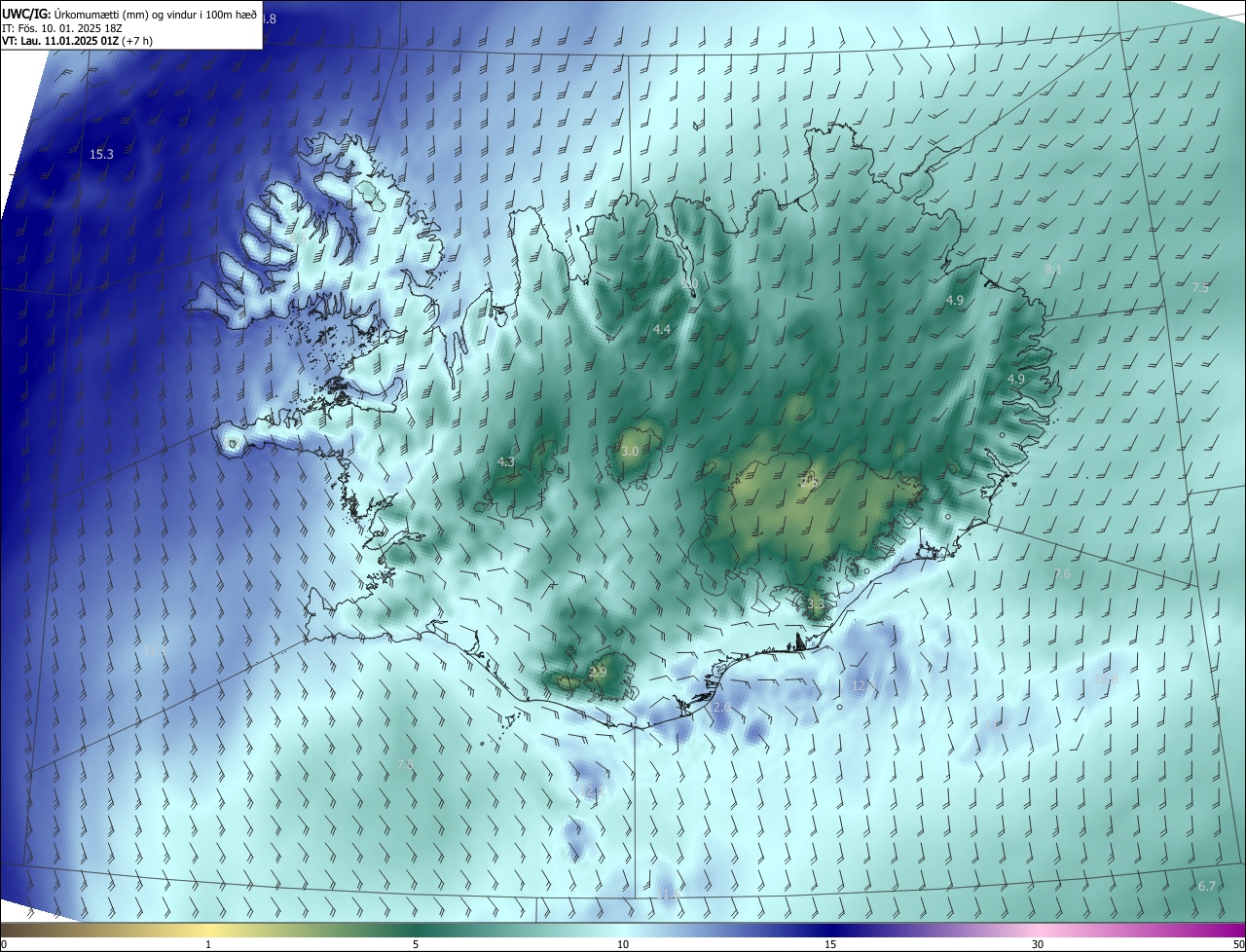The height and width of the screenshot is (952, 1246).
Task: Click the dark blue colour-scale segment above tick 15
Action: point(830,930)
